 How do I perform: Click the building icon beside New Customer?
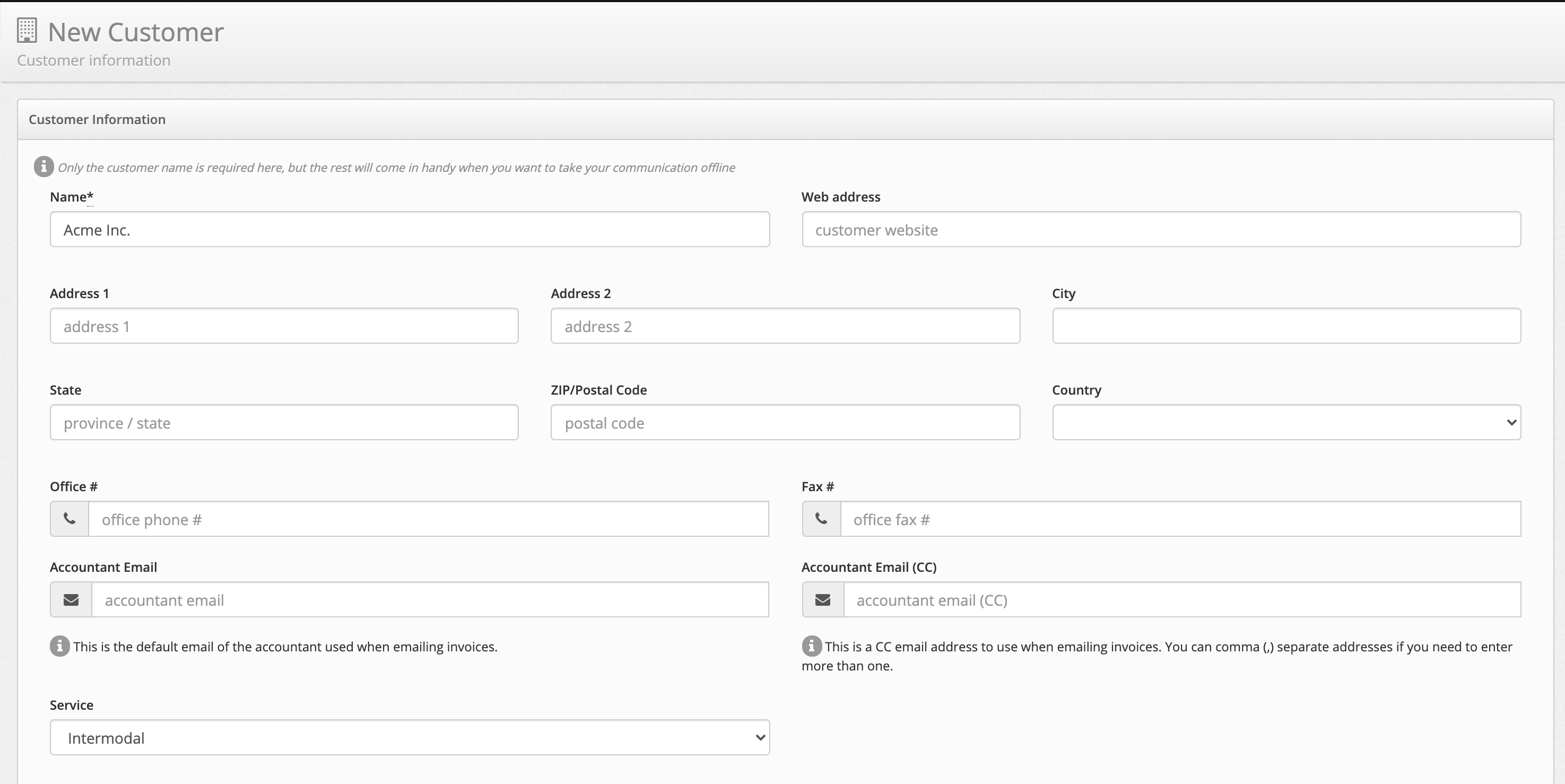click(x=27, y=31)
